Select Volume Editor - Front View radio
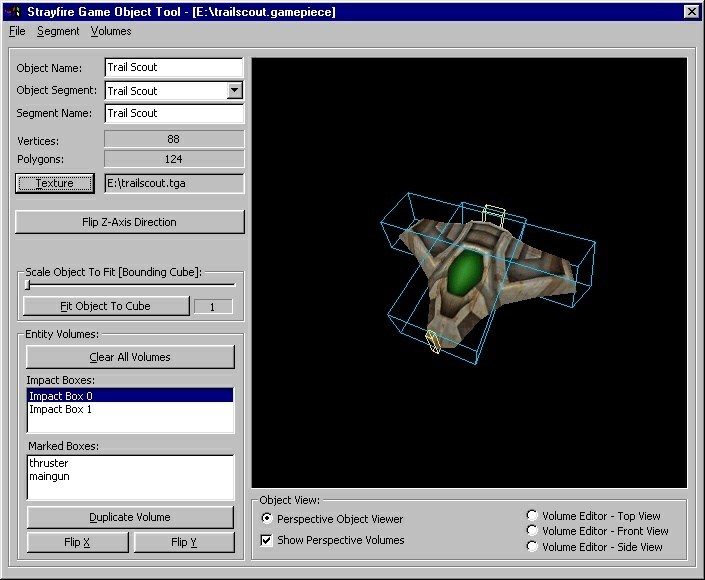The image size is (705, 580). point(532,531)
